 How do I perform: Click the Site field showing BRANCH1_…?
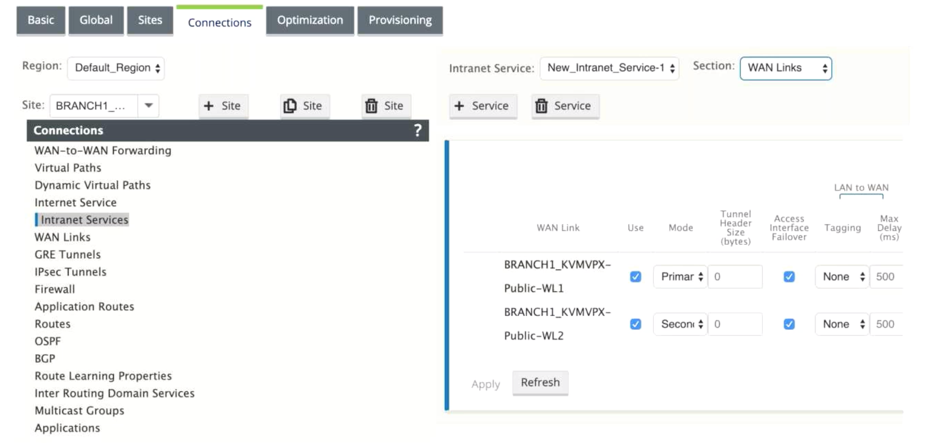94,106
